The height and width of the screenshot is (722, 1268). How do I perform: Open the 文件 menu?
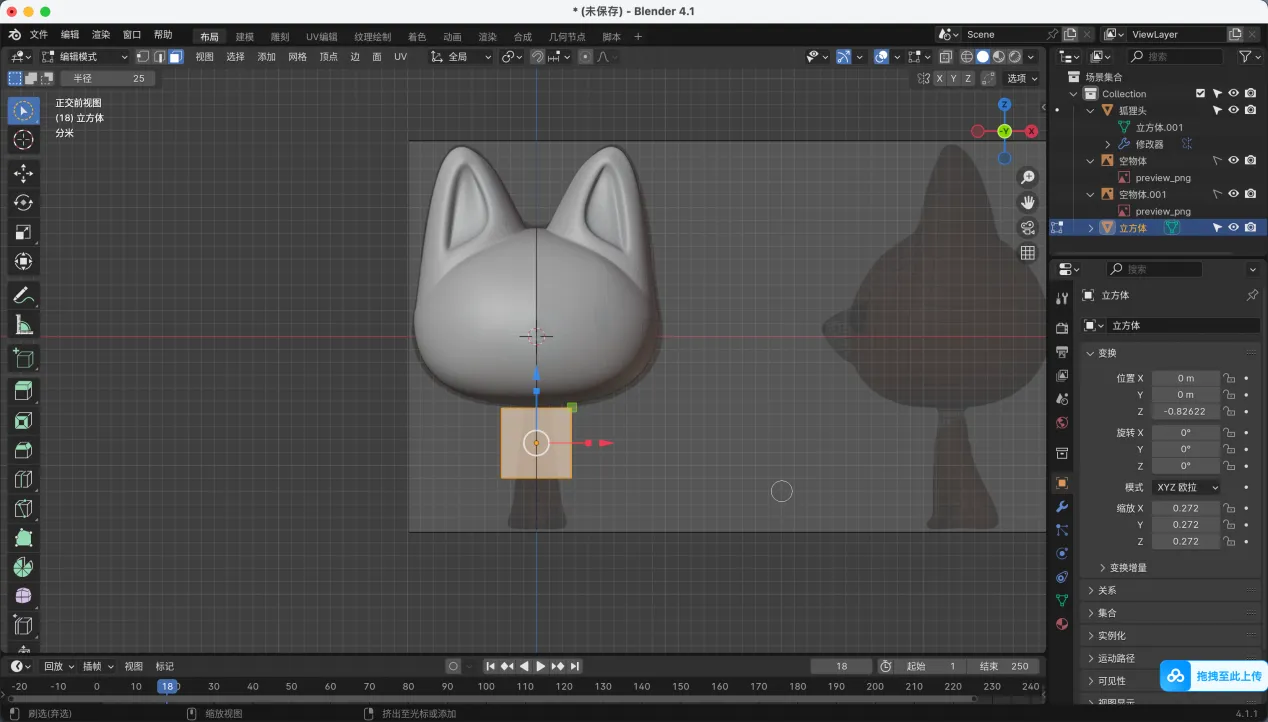pyautogui.click(x=39, y=35)
